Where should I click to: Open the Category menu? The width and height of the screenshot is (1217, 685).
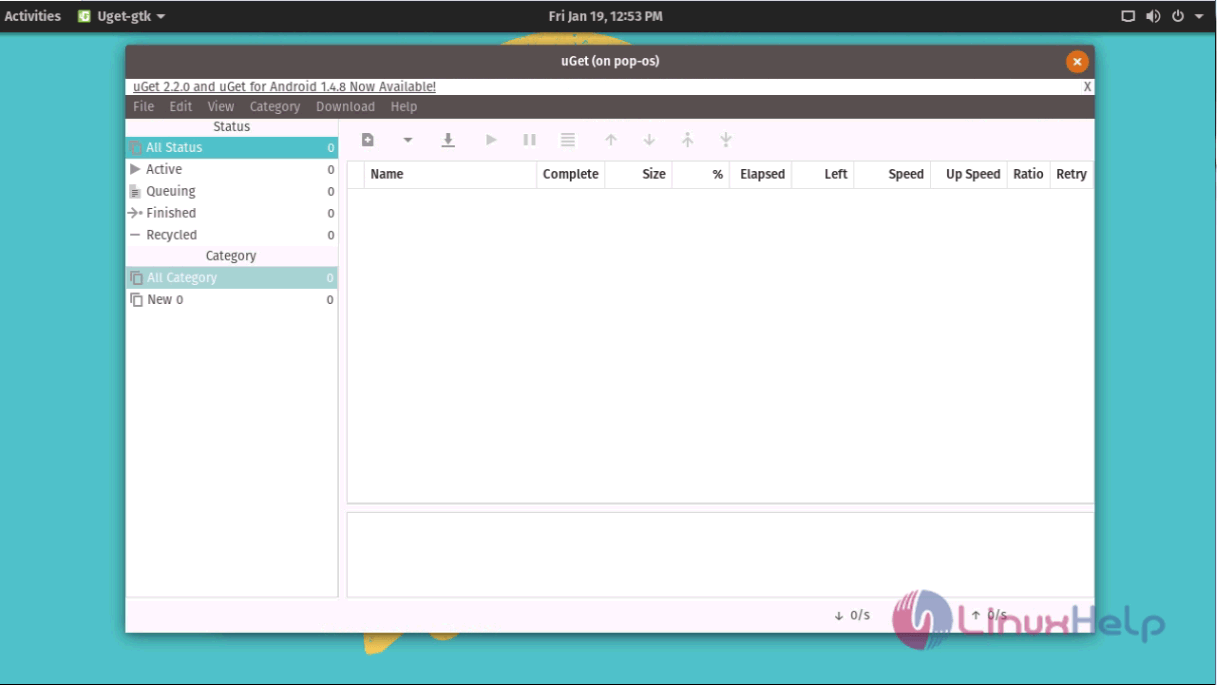275,107
